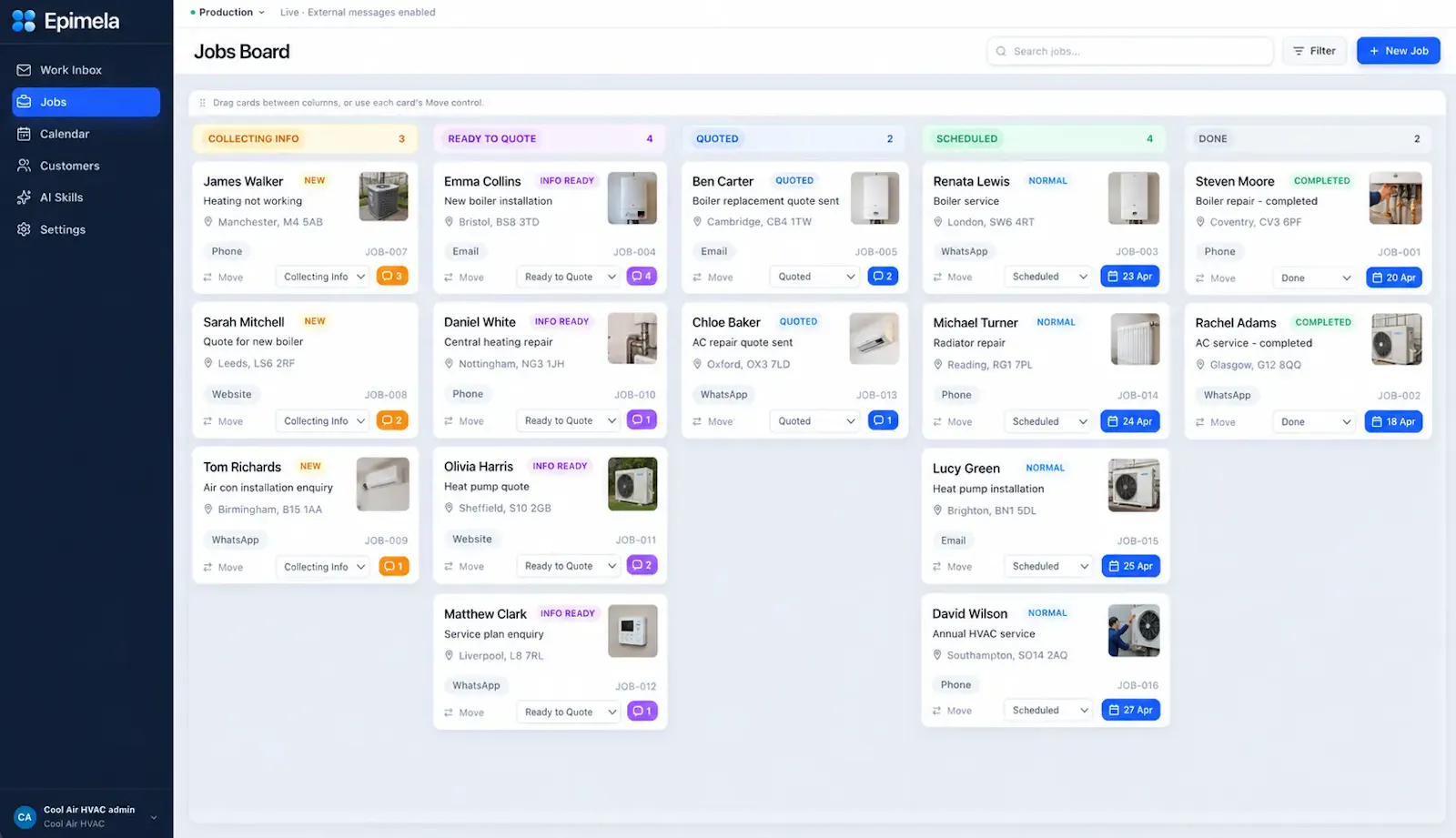Open Quoted status dropdown on Ben Carter card
The height and width of the screenshot is (838, 1456).
[x=815, y=277]
